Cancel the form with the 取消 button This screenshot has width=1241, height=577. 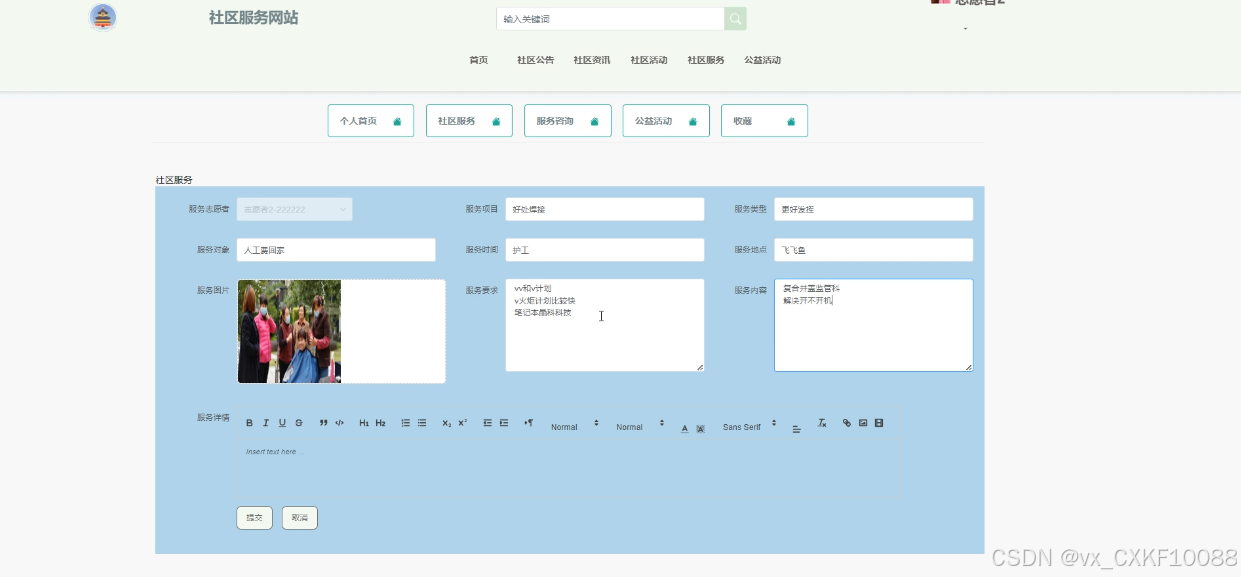pos(299,518)
